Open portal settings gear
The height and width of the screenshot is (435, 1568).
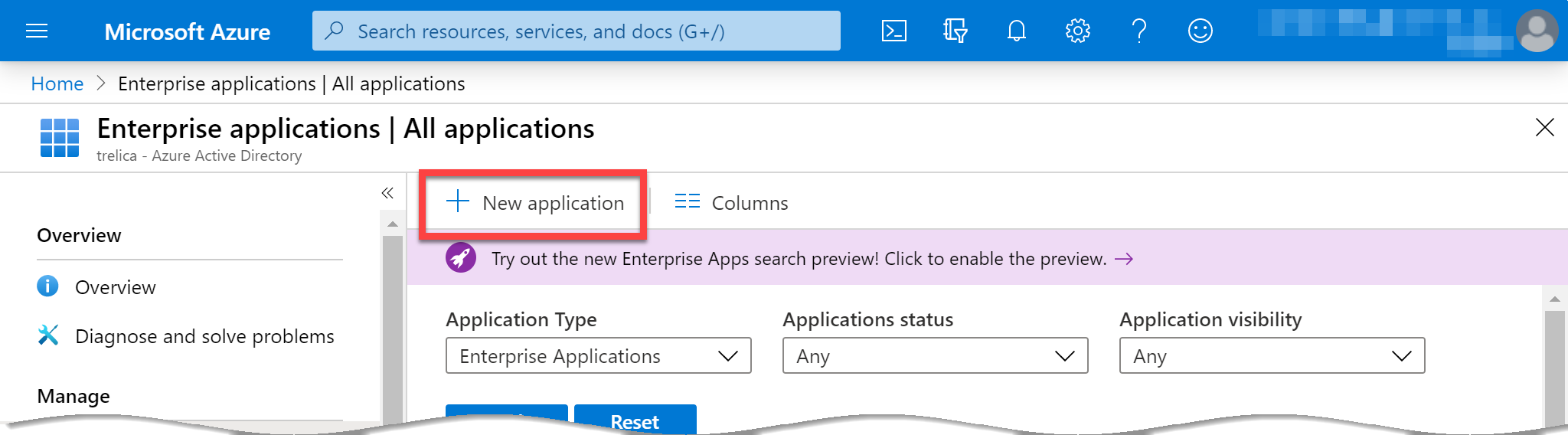pos(1077,31)
